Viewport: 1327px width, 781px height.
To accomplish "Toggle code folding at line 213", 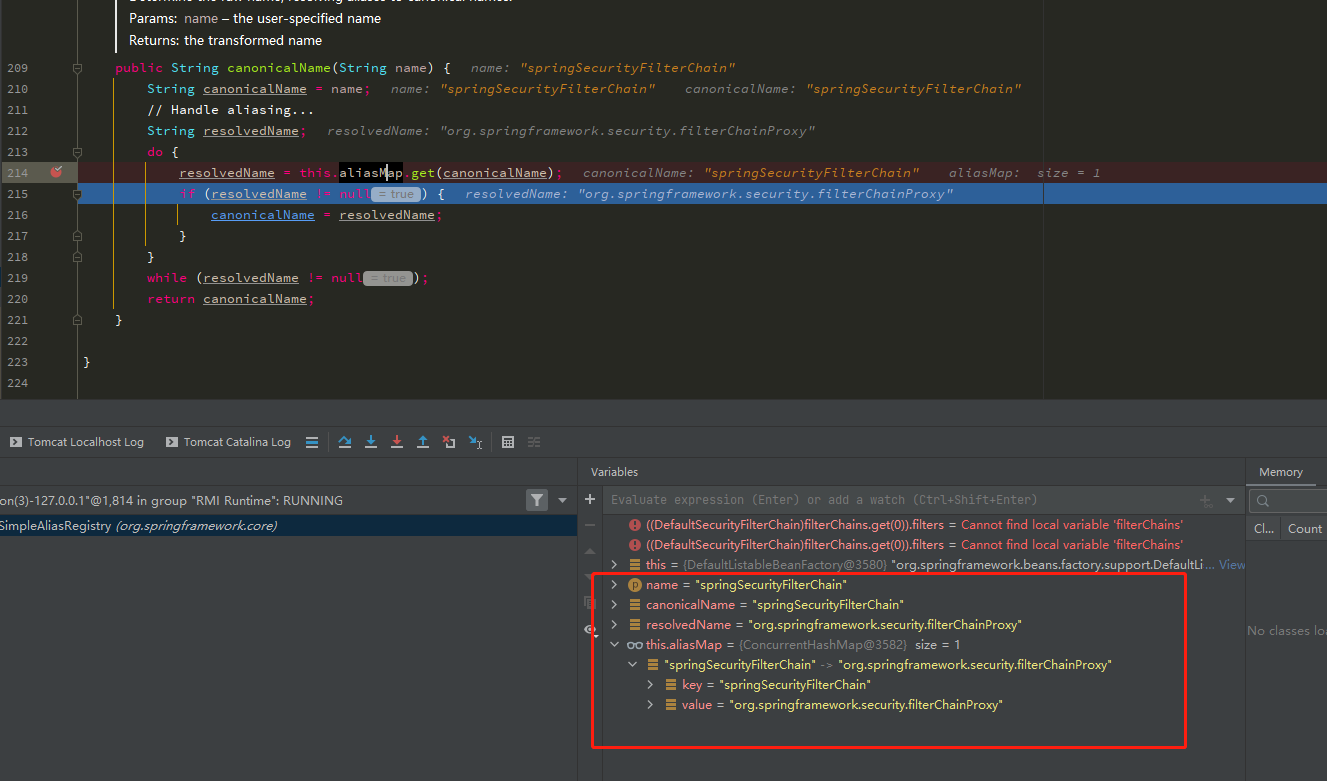I will coord(77,152).
